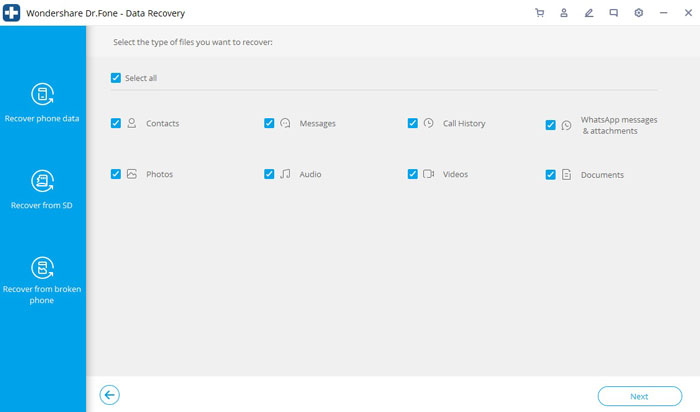Click the Audio label
Viewport: 700px width, 412px height.
click(x=310, y=175)
